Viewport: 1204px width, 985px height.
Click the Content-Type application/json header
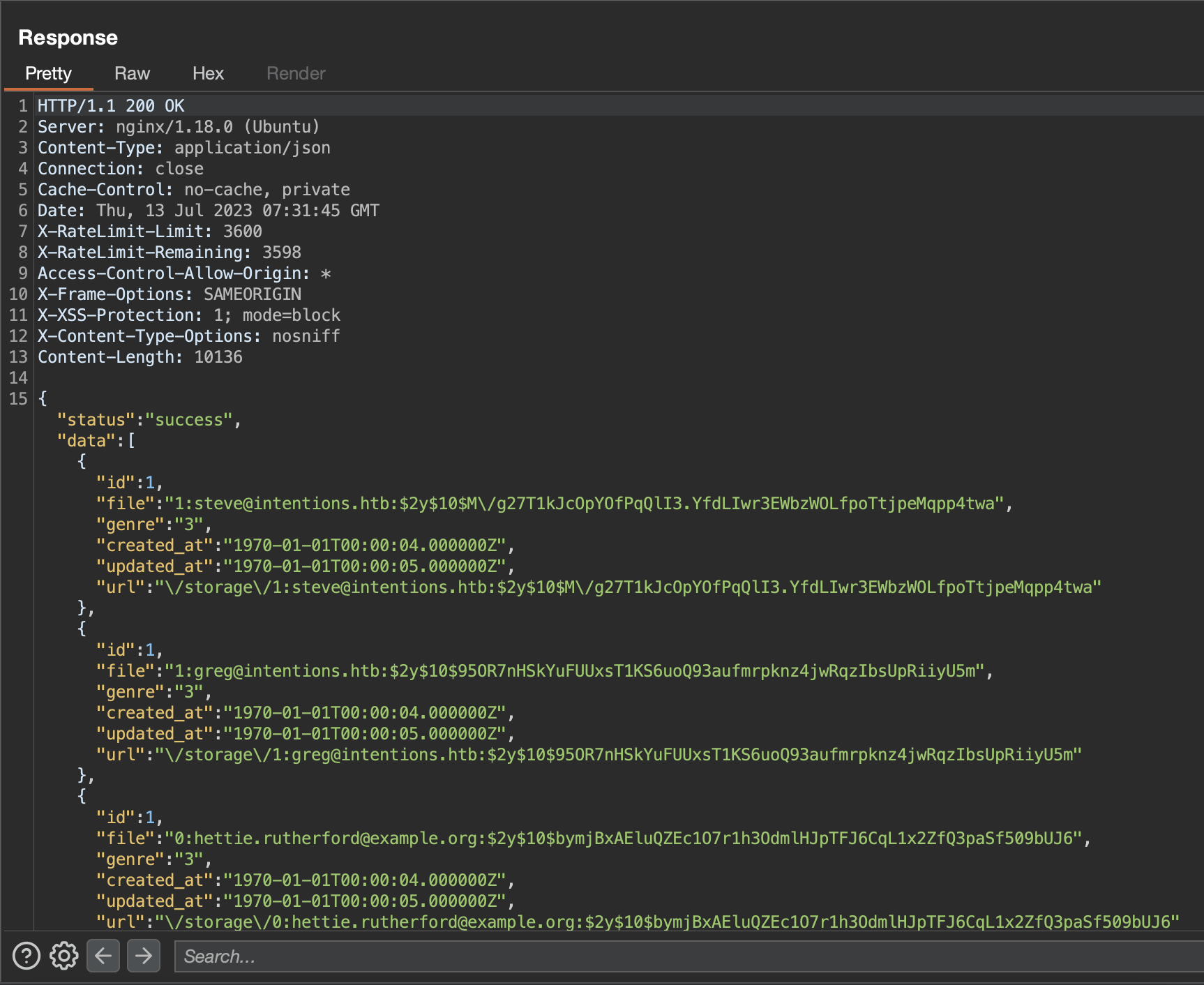pos(184,148)
